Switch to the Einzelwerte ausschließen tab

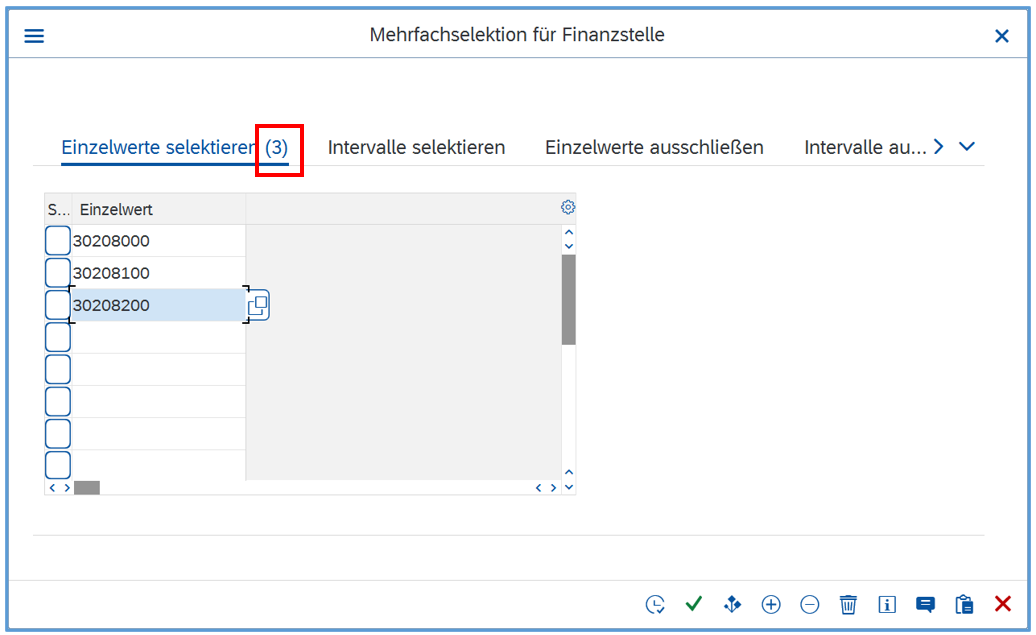pos(654,147)
